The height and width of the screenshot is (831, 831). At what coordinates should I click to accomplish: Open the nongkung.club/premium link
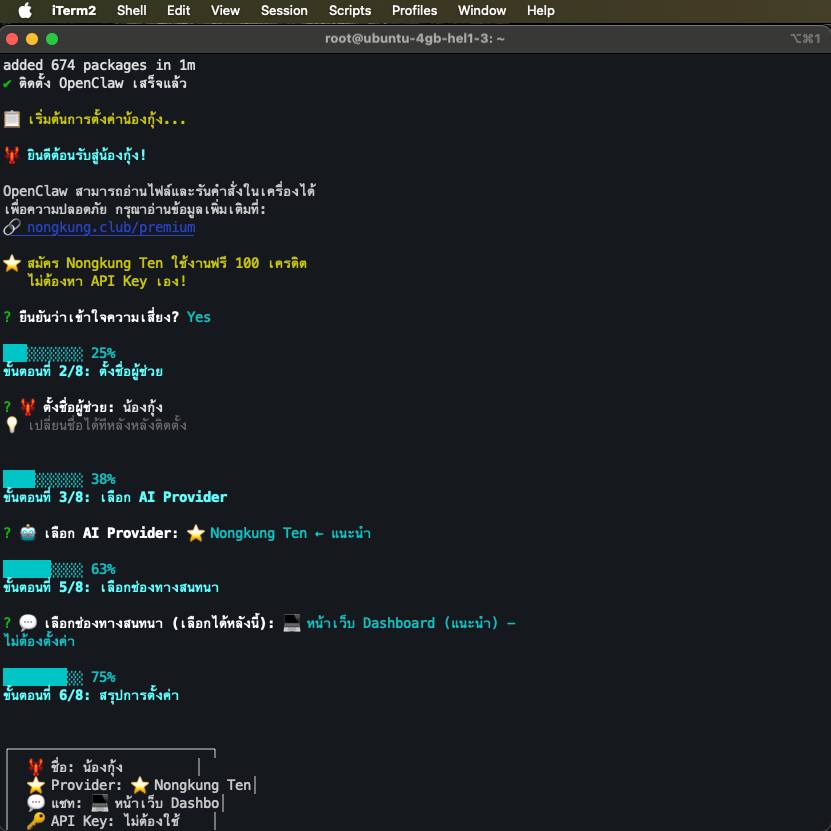tap(110, 227)
